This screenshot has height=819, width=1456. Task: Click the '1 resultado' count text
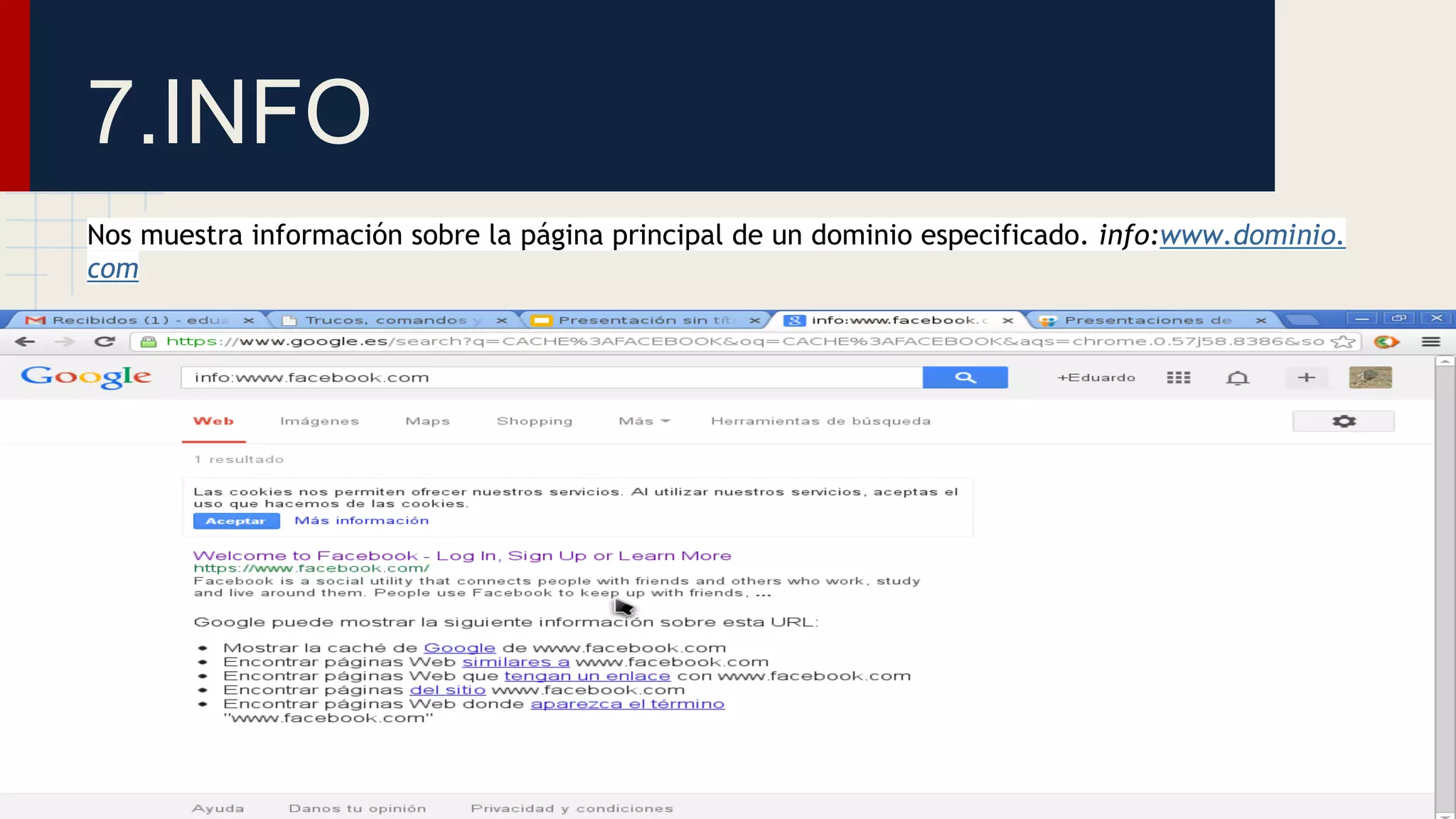239,460
